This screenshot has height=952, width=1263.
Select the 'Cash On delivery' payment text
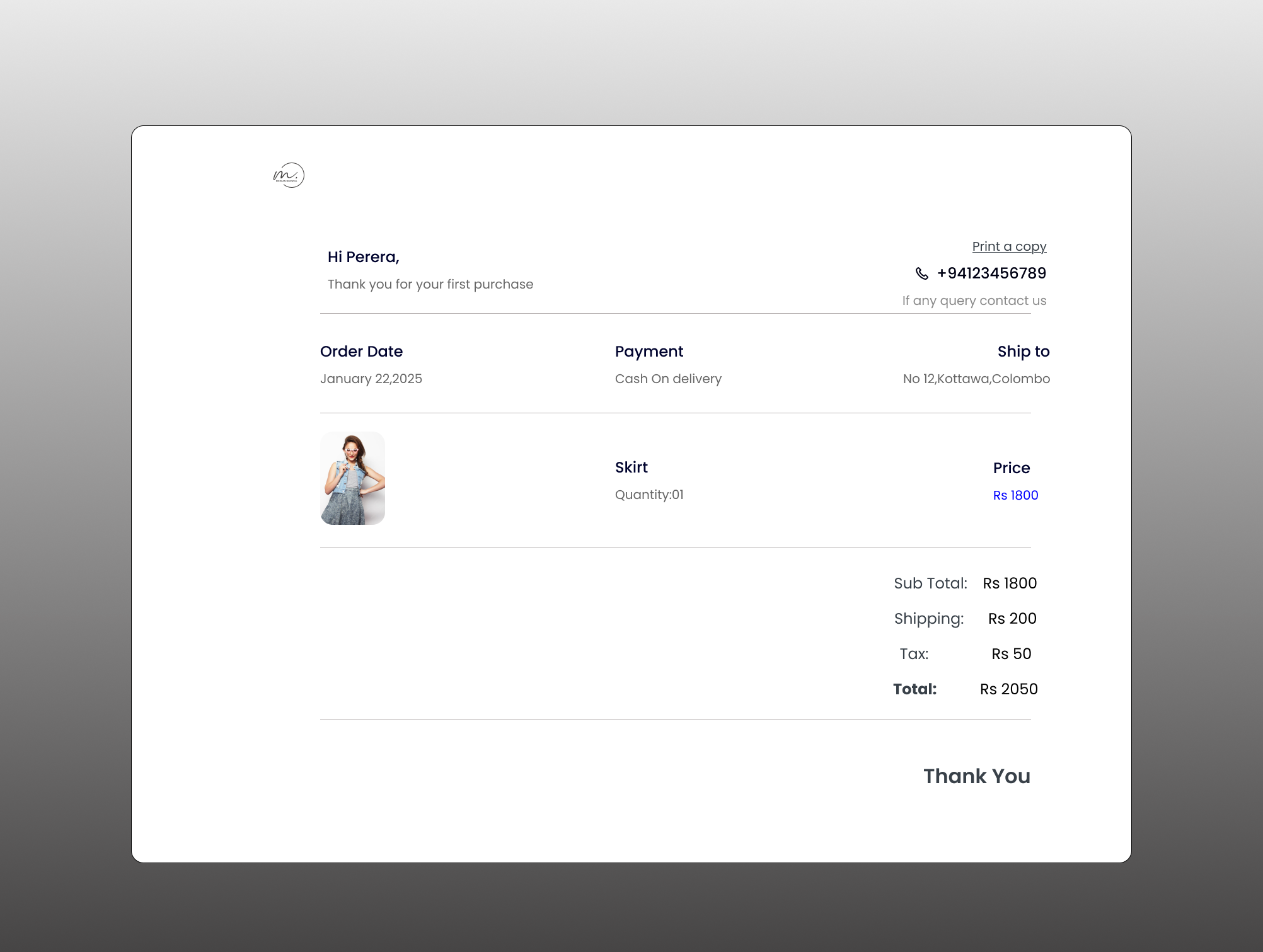(x=667, y=378)
